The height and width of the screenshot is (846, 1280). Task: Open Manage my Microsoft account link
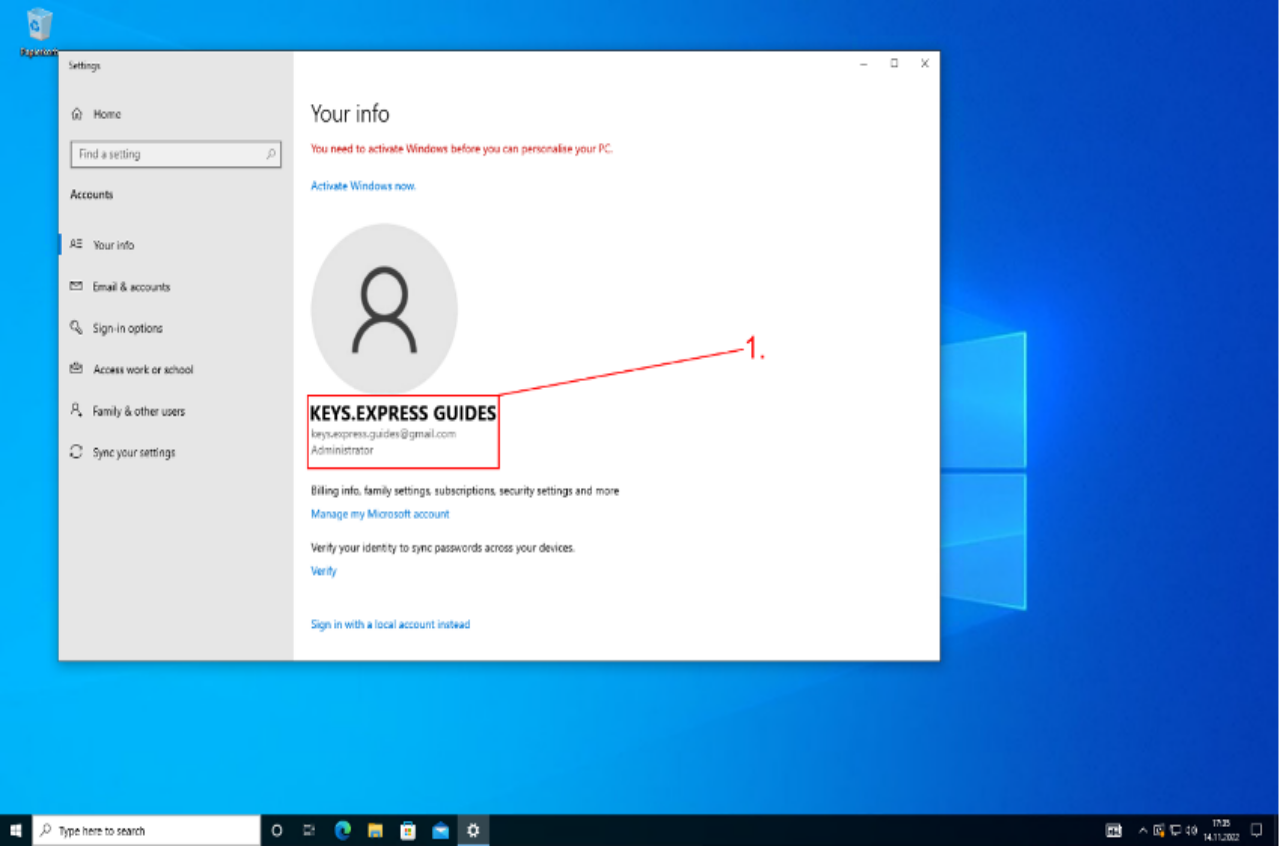[x=380, y=514]
